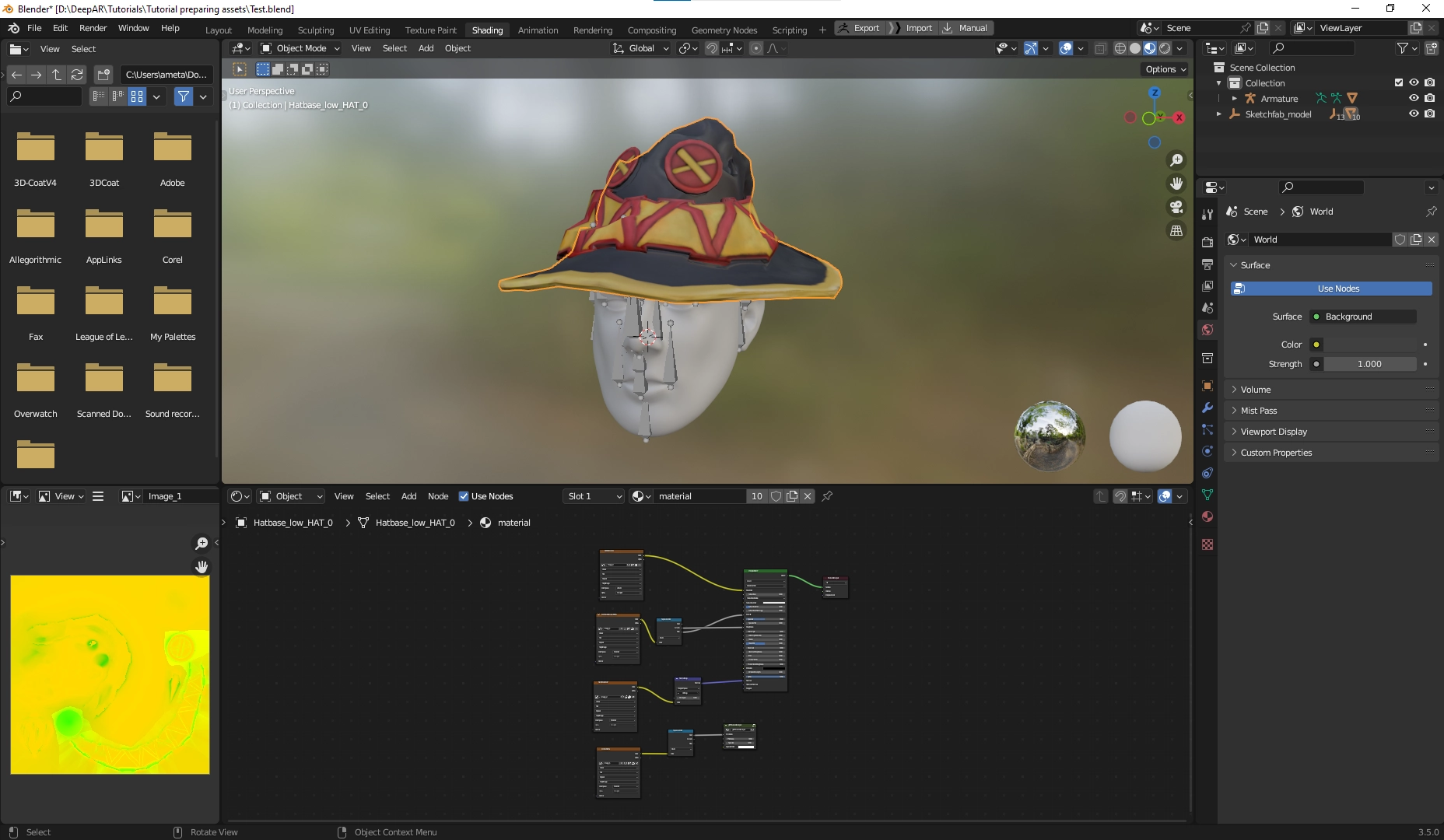Image resolution: width=1444 pixels, height=840 pixels.
Task: Open the Output properties tab
Action: tap(1207, 264)
